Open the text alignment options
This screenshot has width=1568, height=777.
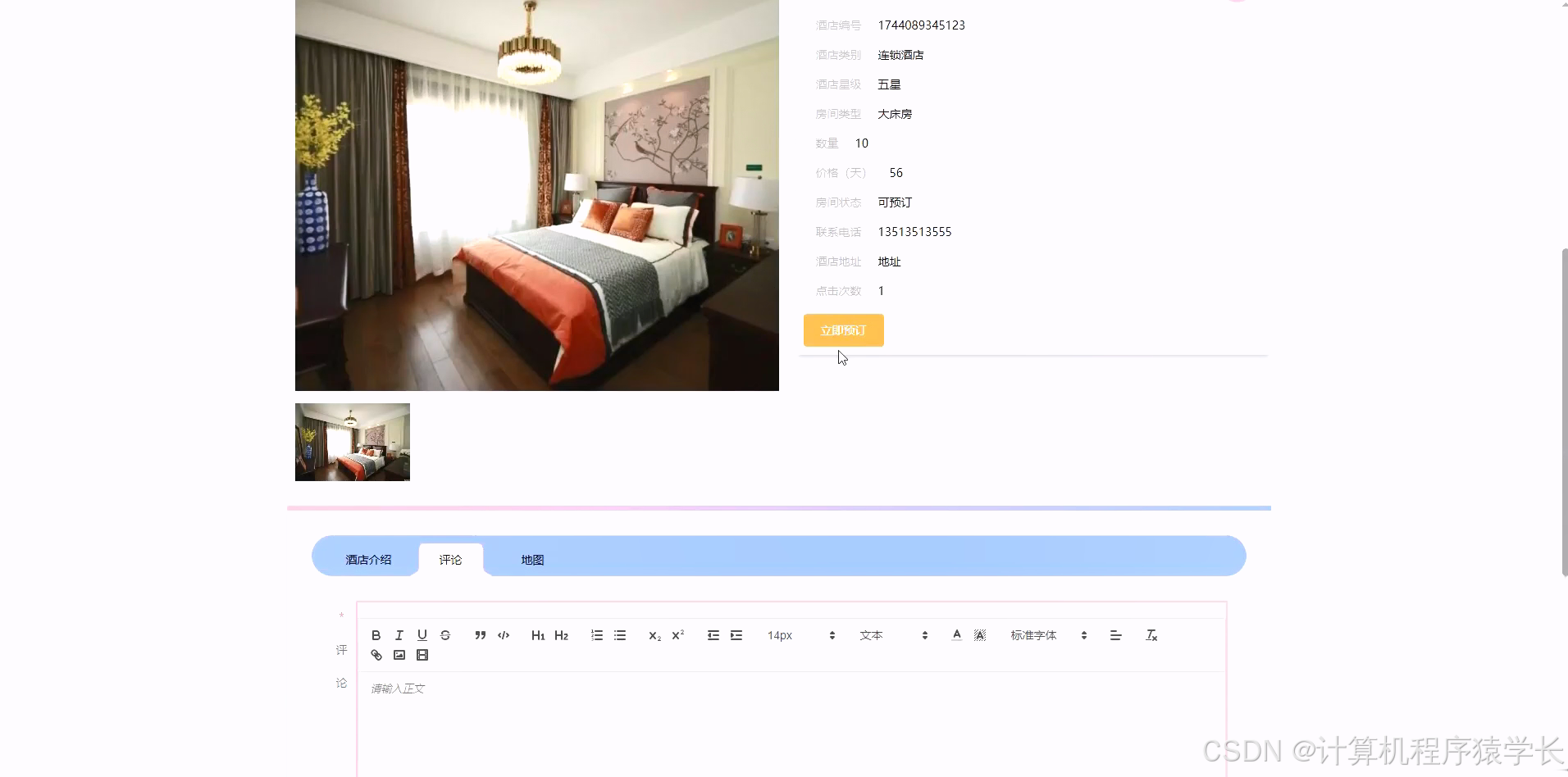pos(1115,635)
